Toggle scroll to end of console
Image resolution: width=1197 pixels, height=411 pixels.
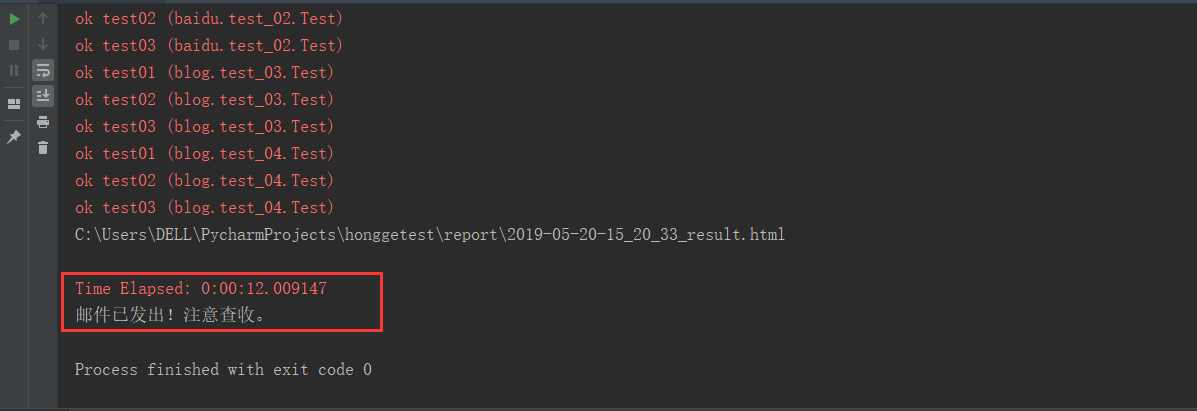pos(43,96)
